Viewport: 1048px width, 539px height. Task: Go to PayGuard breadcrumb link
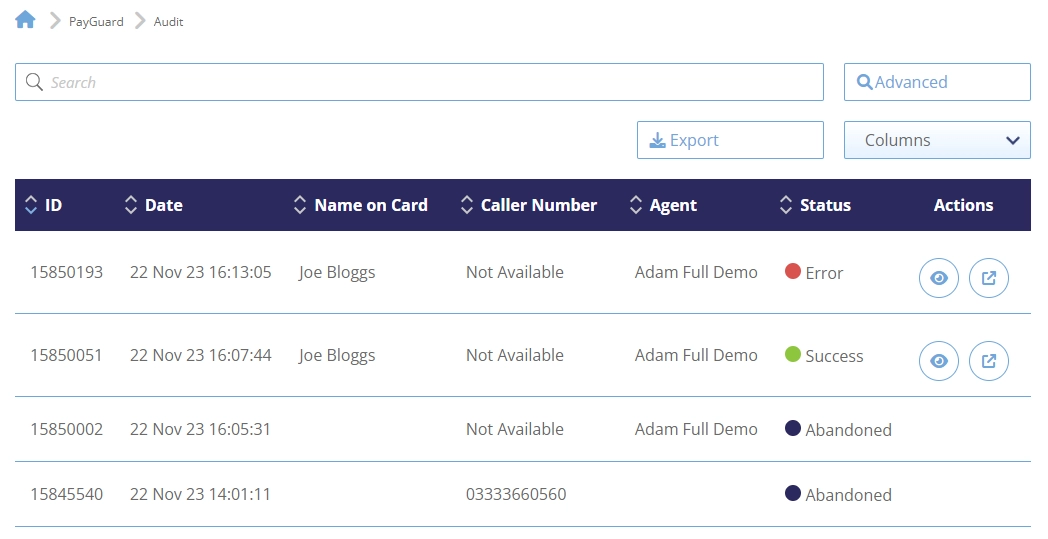tap(96, 22)
